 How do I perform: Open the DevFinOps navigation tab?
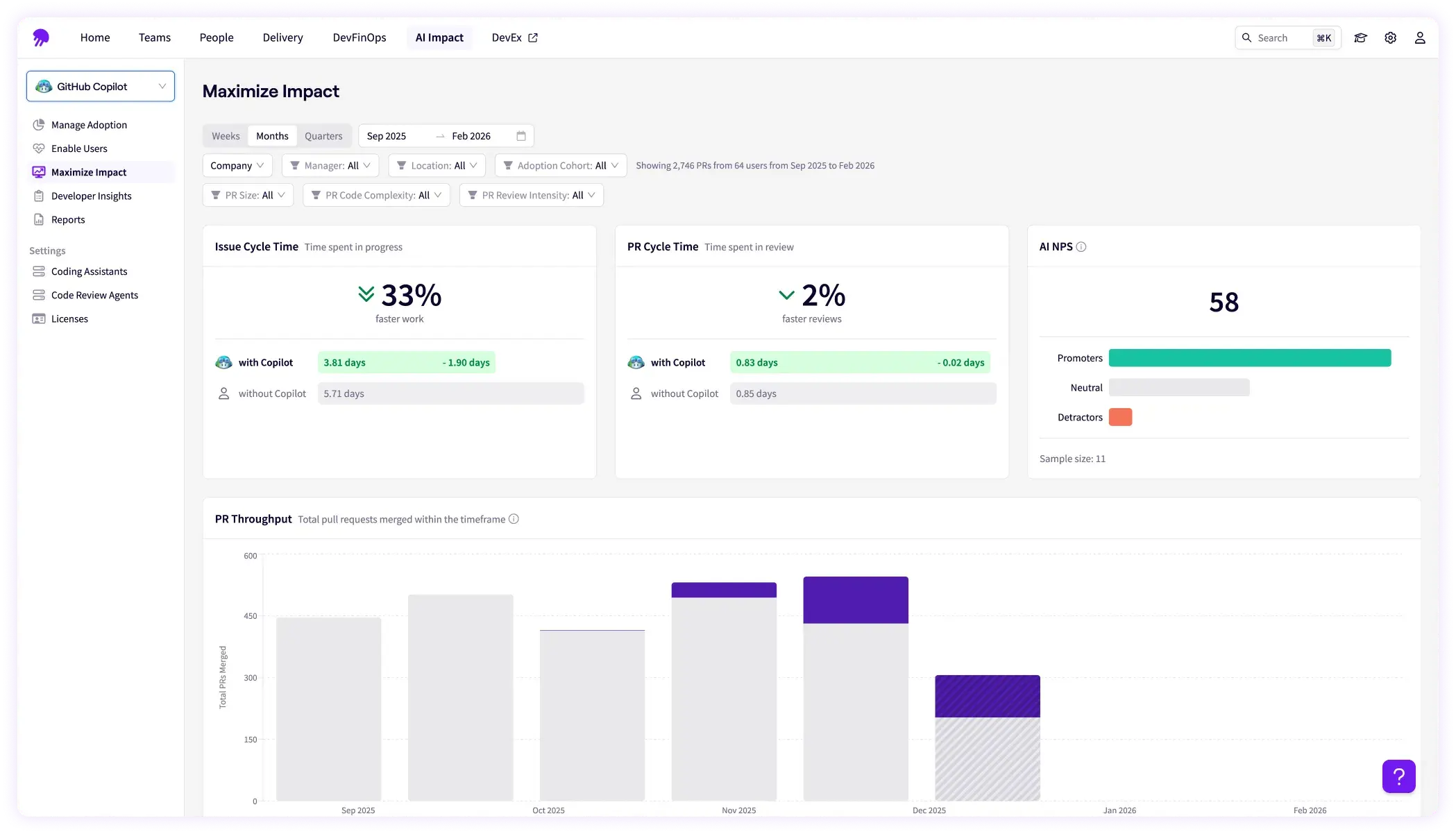click(359, 37)
